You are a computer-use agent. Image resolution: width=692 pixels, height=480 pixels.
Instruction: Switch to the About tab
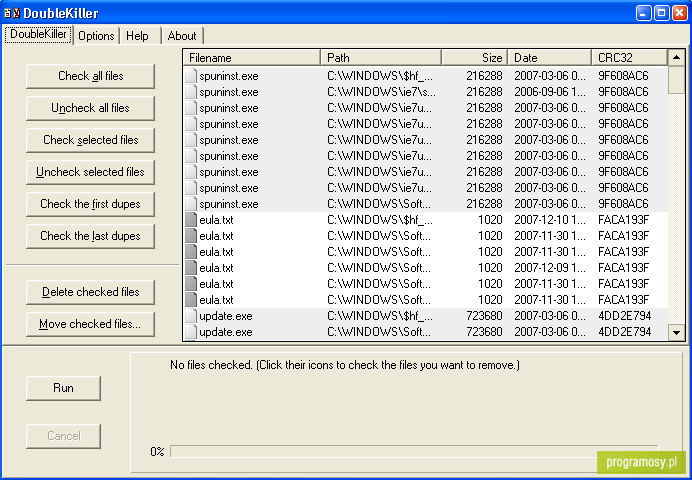[182, 36]
